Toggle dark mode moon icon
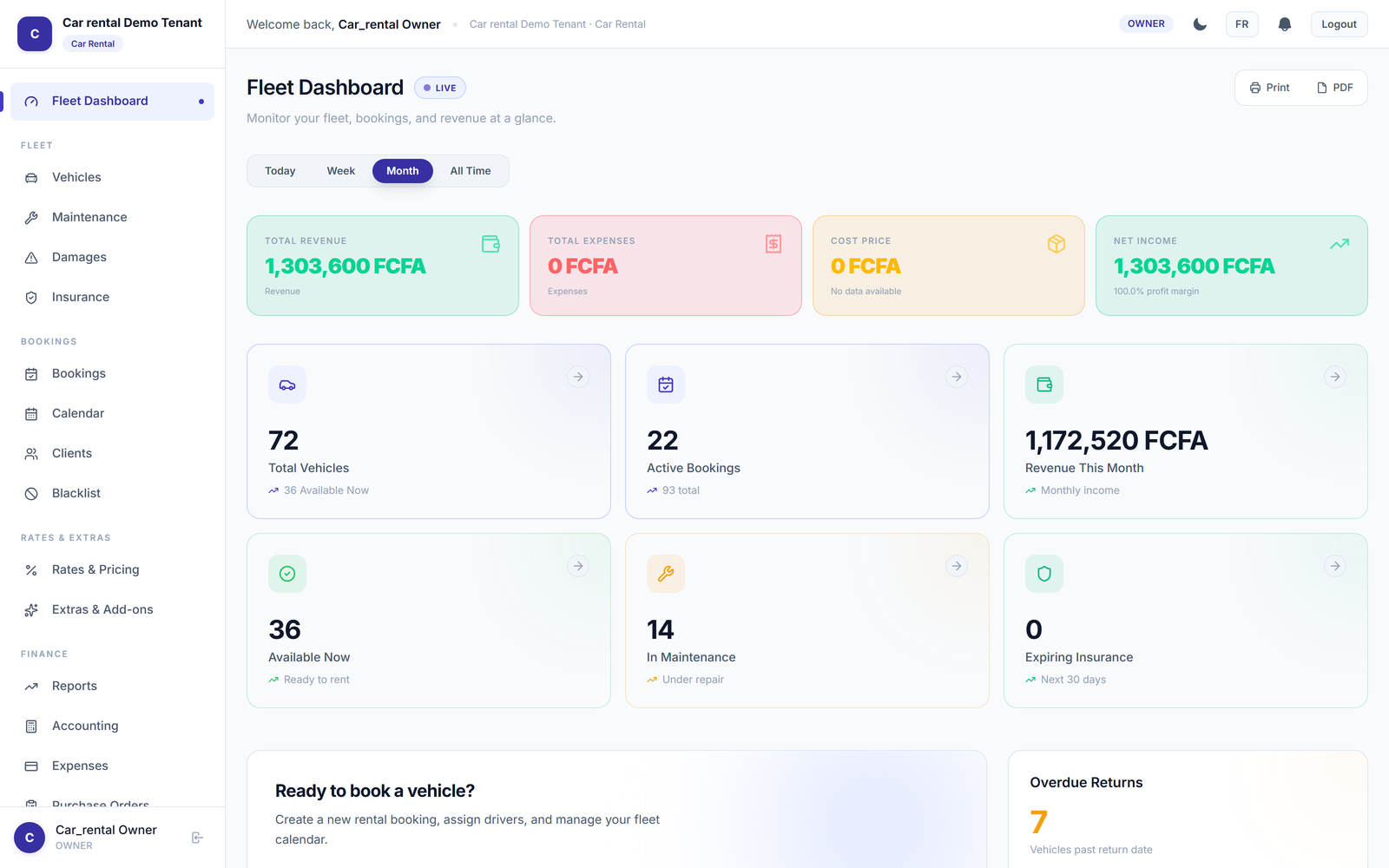This screenshot has height=868, width=1389. [1200, 24]
